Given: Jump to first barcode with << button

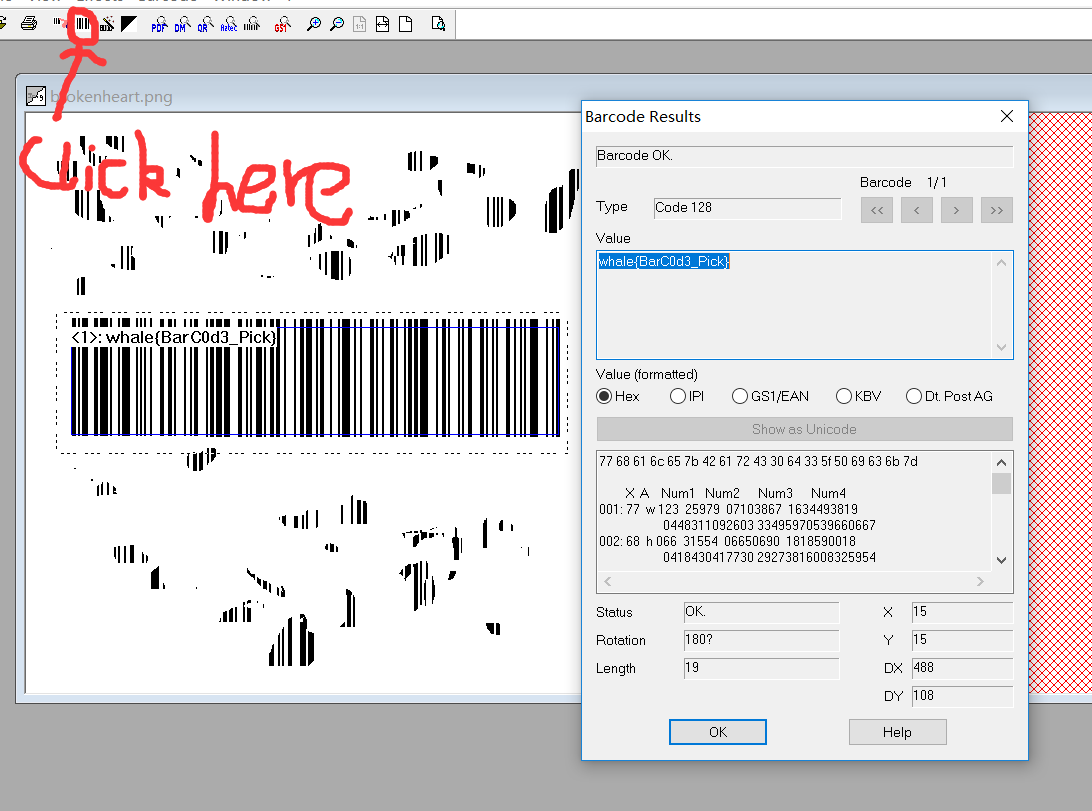Looking at the screenshot, I should tap(877, 210).
